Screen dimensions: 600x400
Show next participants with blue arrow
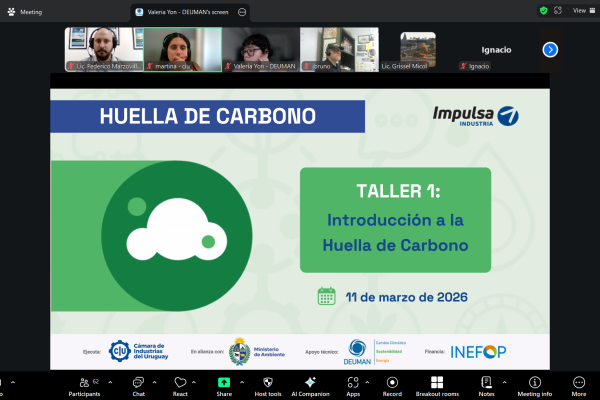tap(550, 50)
